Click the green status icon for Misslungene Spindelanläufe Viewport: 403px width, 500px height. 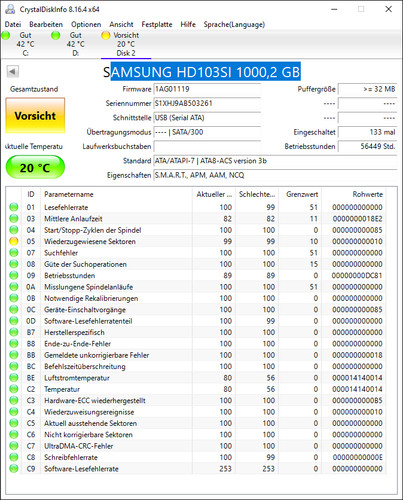pyautogui.click(x=14, y=287)
